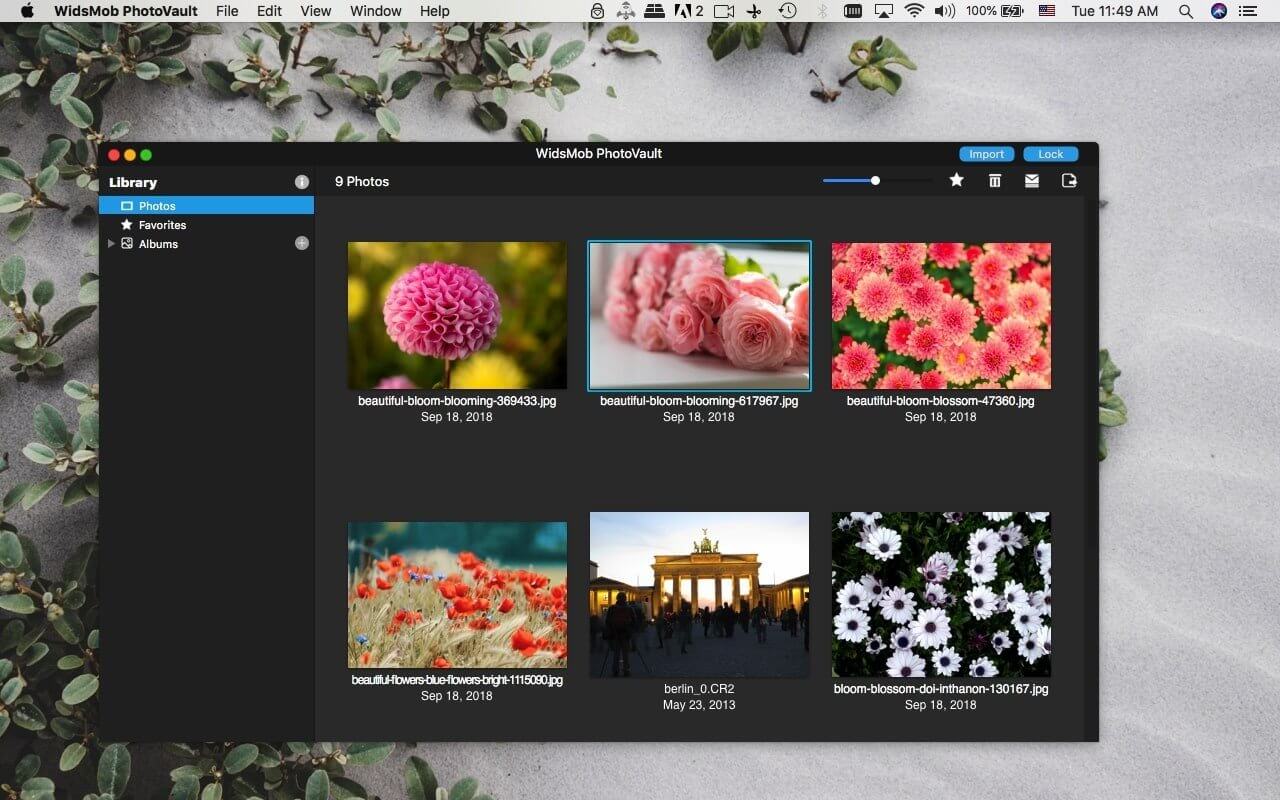Share photo via the email icon
The width and height of the screenshot is (1280, 800).
click(x=1032, y=180)
